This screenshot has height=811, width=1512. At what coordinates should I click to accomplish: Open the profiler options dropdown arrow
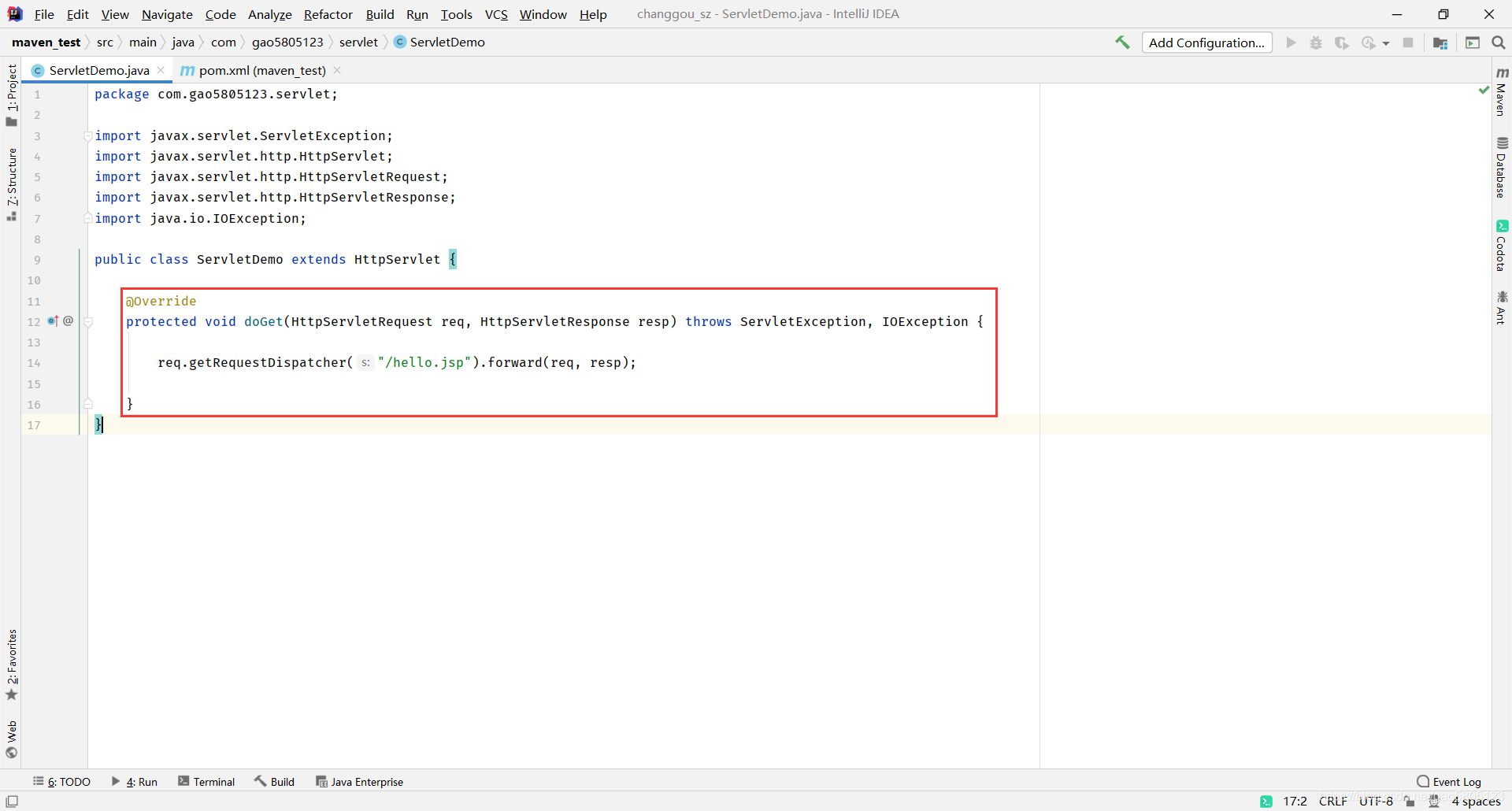[1386, 43]
